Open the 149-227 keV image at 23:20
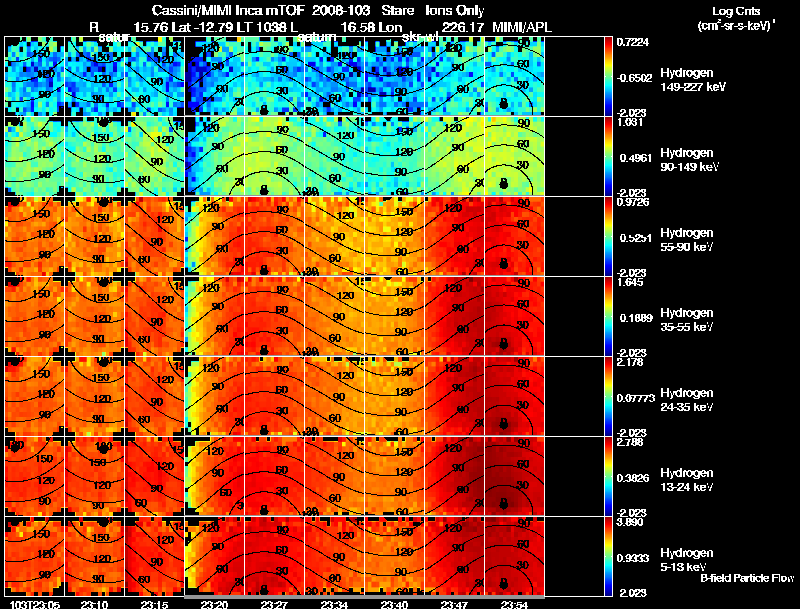The width and height of the screenshot is (800, 609). point(214,76)
